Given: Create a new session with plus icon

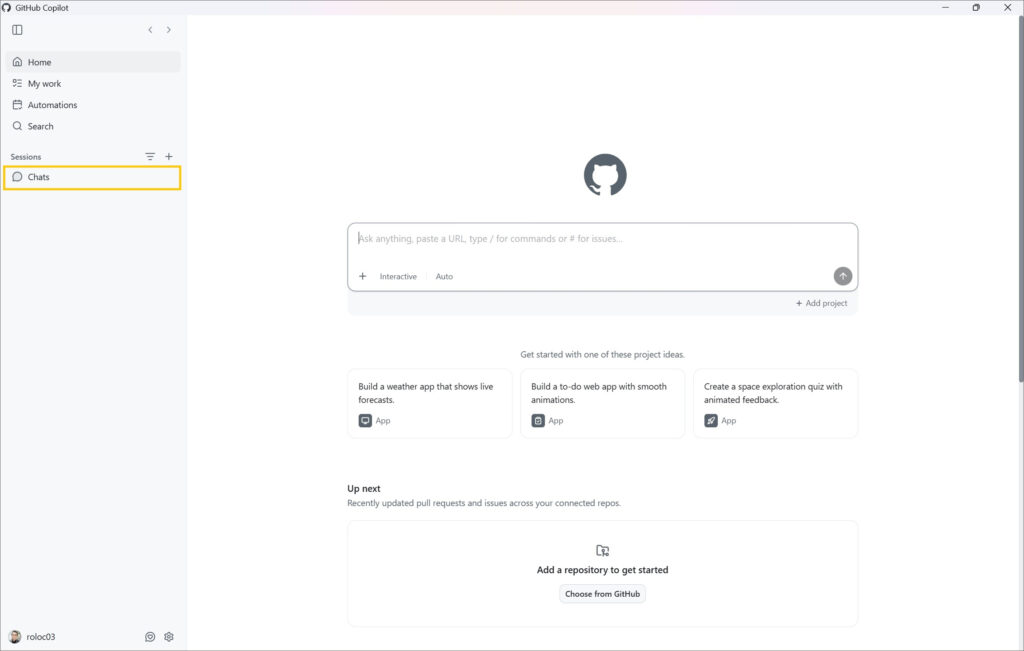Looking at the screenshot, I should 169,157.
